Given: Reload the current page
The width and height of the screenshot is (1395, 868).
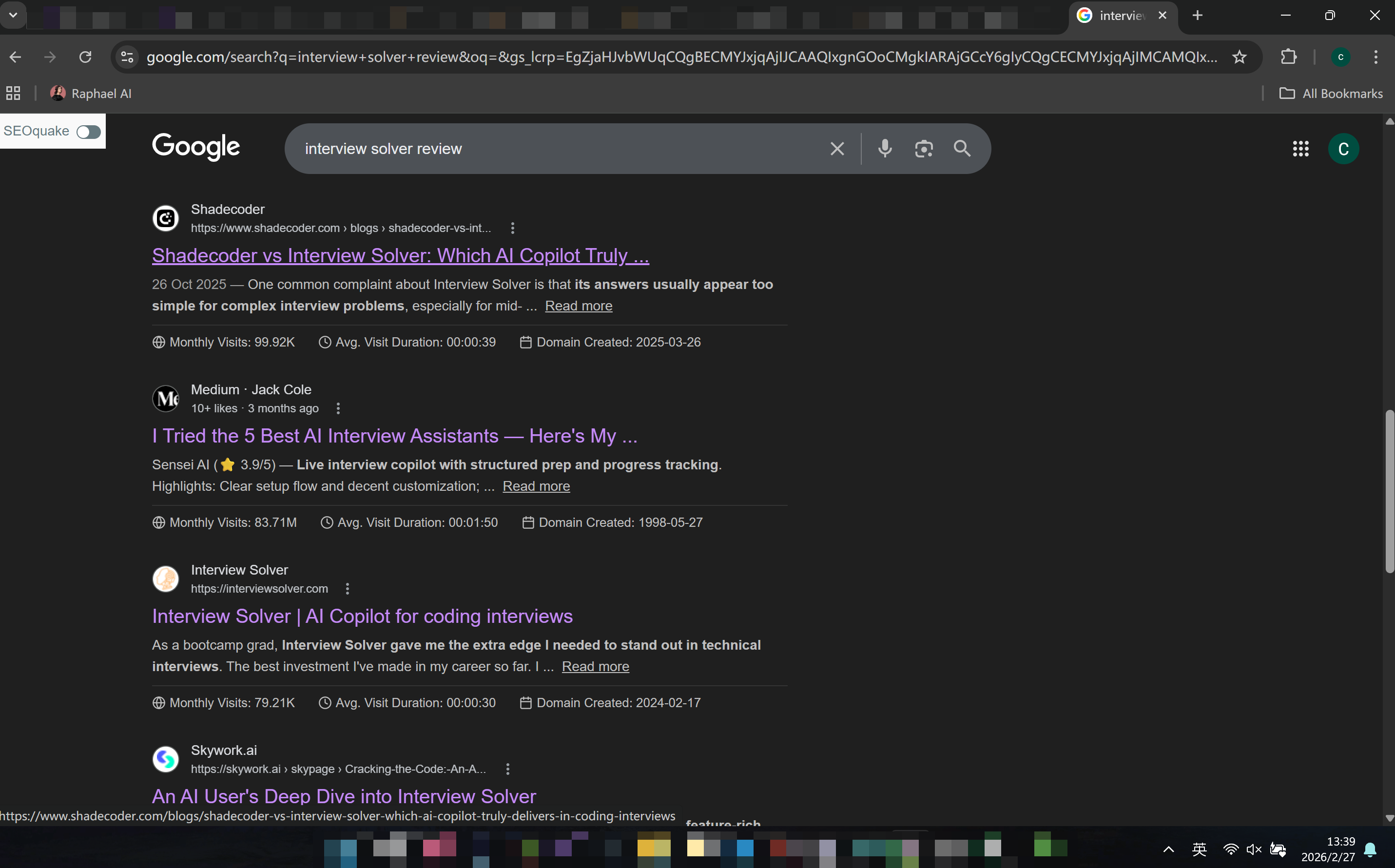Looking at the screenshot, I should click(85, 57).
